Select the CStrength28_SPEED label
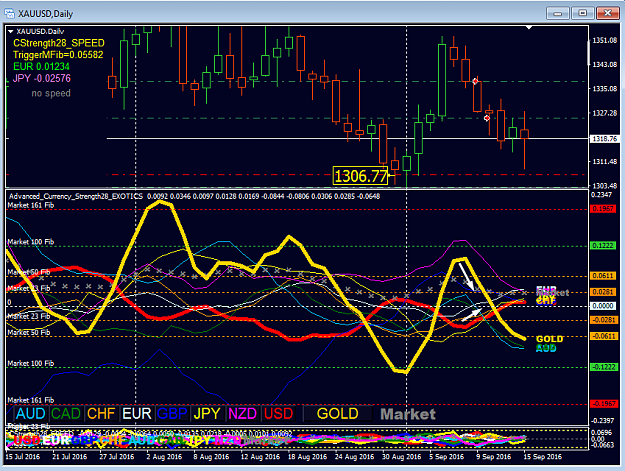Screen dimensions: 625x471 click(x=59, y=43)
